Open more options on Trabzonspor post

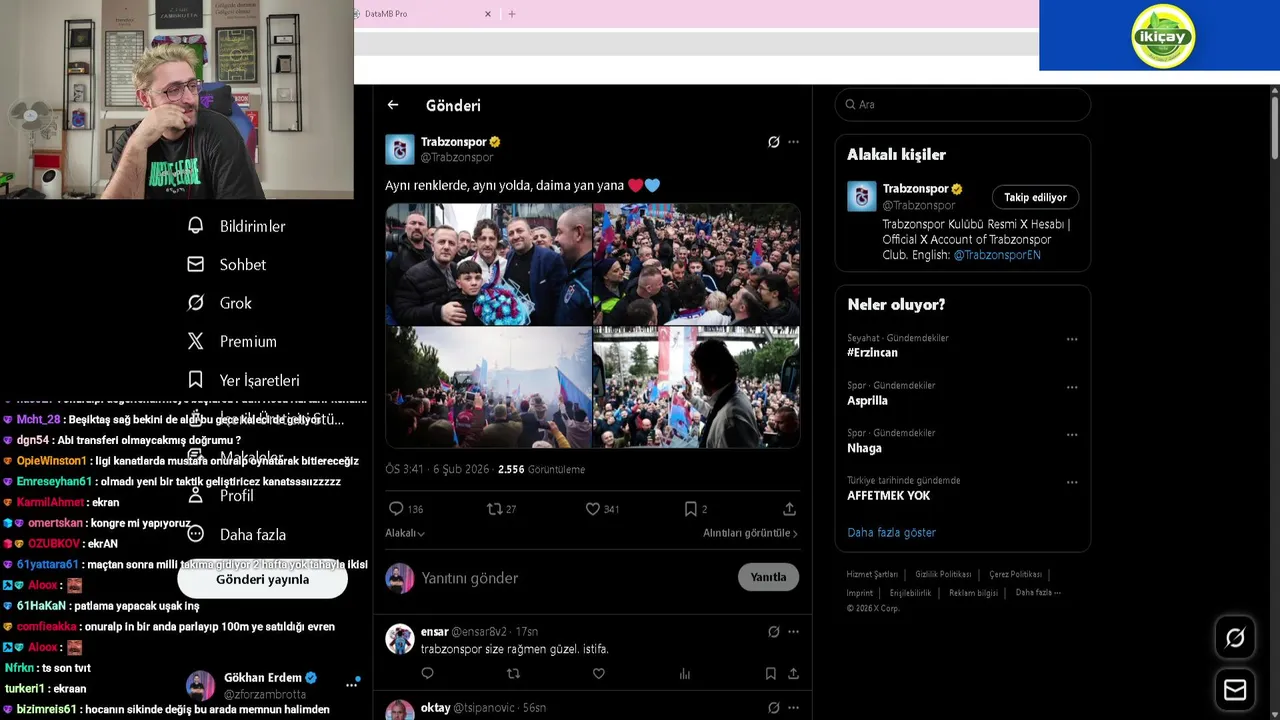point(793,142)
